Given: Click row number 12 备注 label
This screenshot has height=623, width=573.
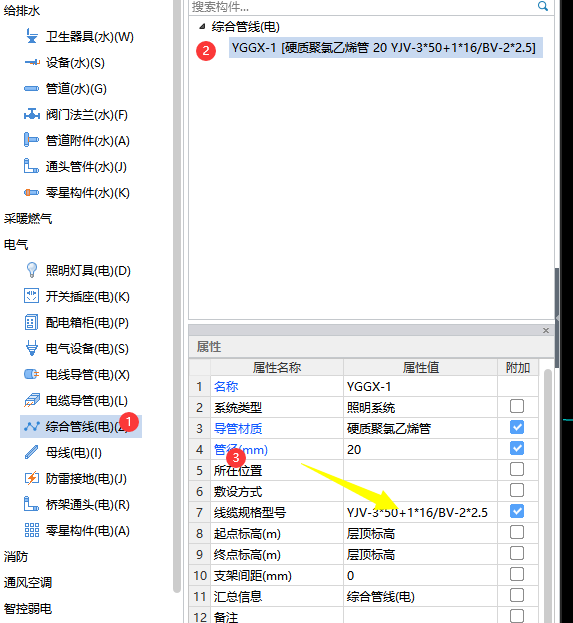Looking at the screenshot, I should (x=226, y=617).
